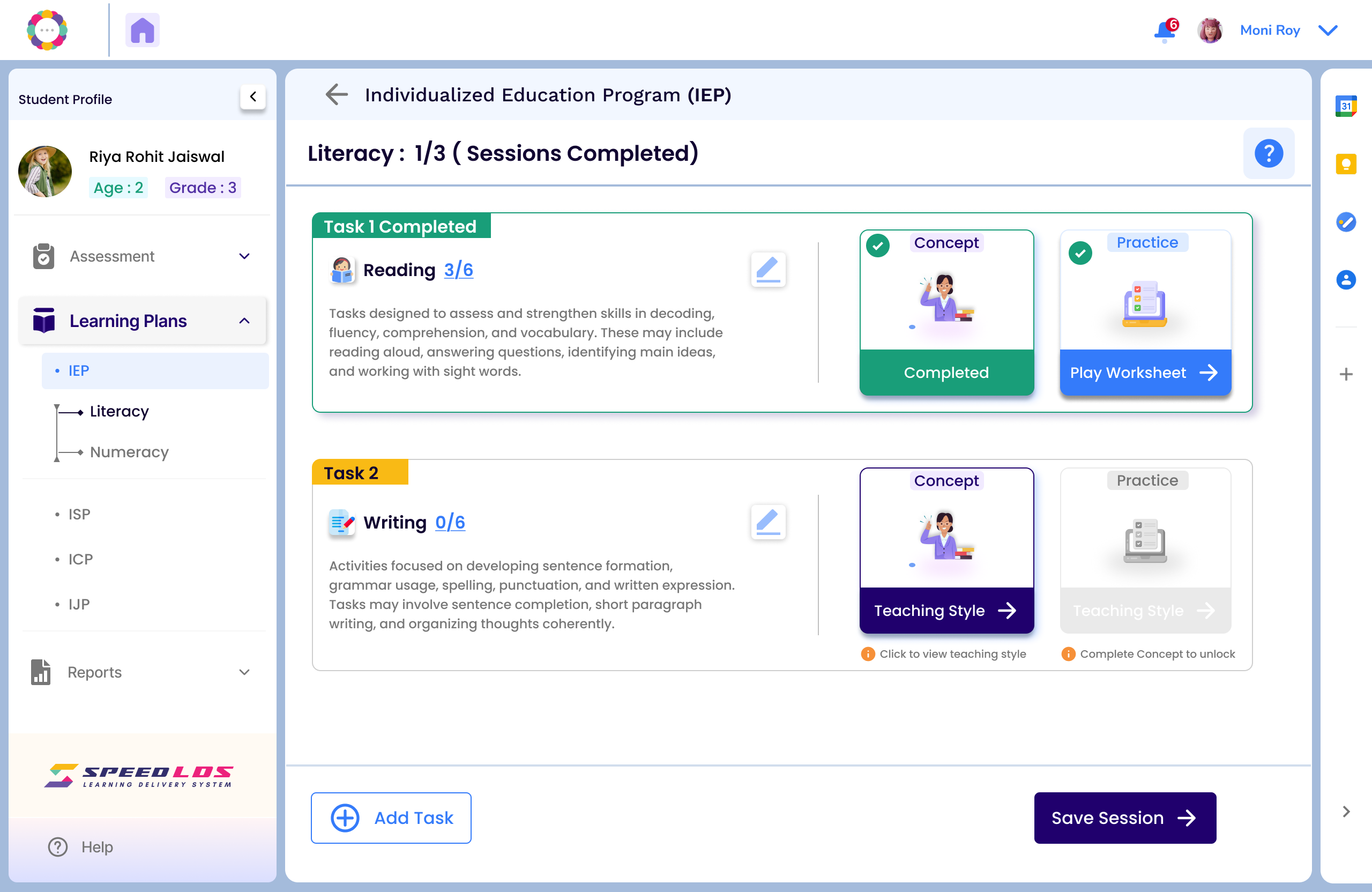
Task: Open Google Calendar sidebar icon
Action: [x=1346, y=106]
